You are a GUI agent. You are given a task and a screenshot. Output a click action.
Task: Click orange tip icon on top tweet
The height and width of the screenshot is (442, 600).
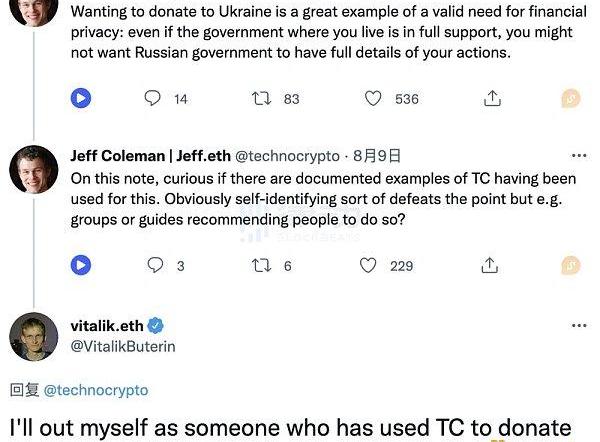[x=570, y=98]
